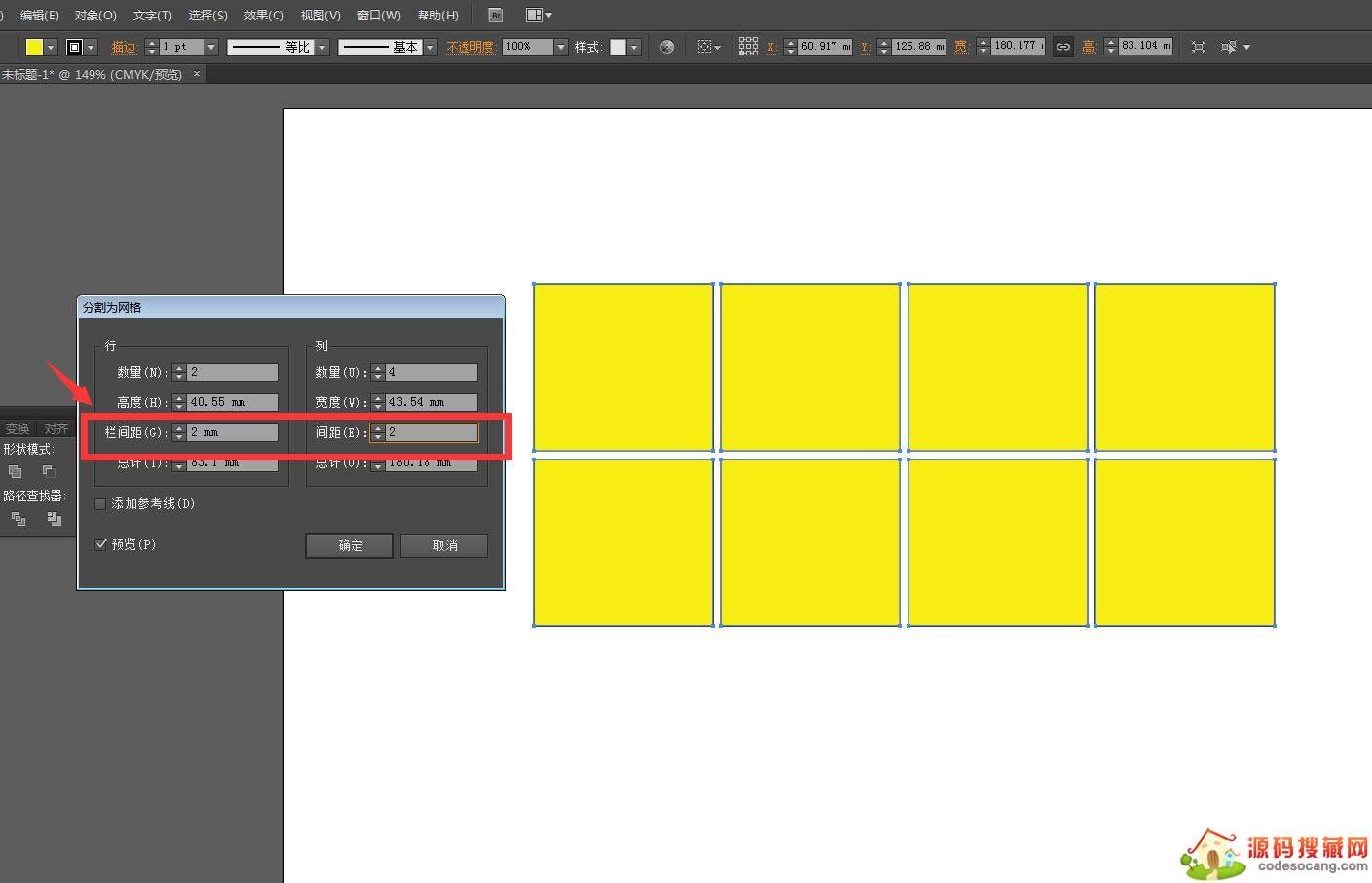Screen dimensions: 1372x883
Task: Open the stroke weight 1 pt dropdown
Action: 211,47
